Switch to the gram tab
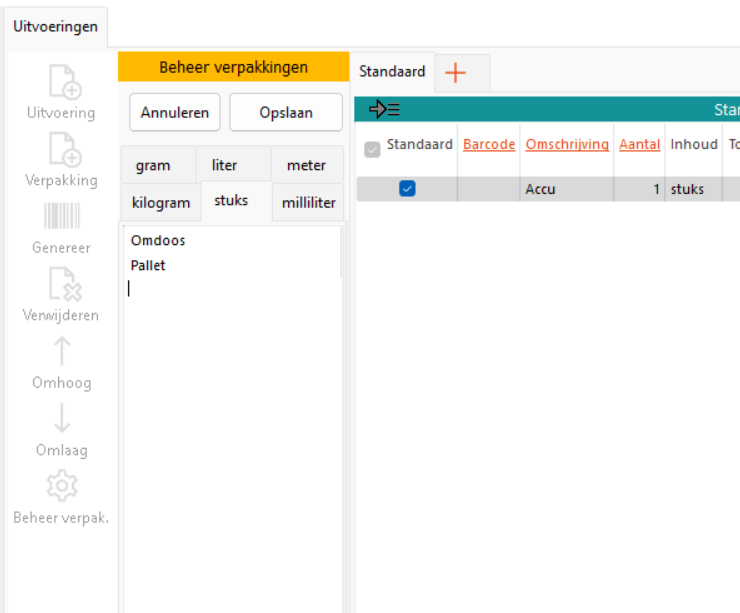Image resolution: width=740 pixels, height=613 pixels. pos(153,166)
